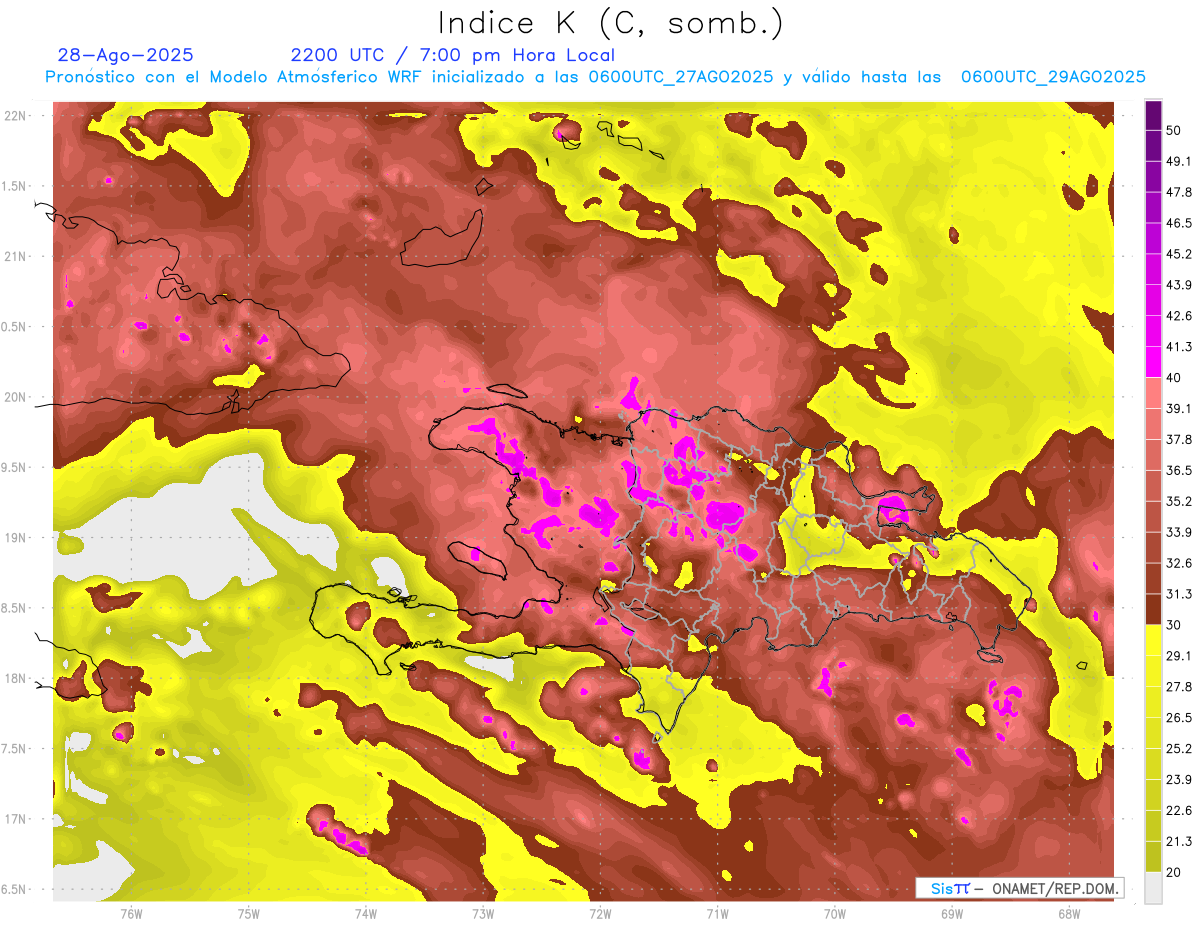Click legend value "27.8"
The image size is (1200, 927).
coord(1178,687)
